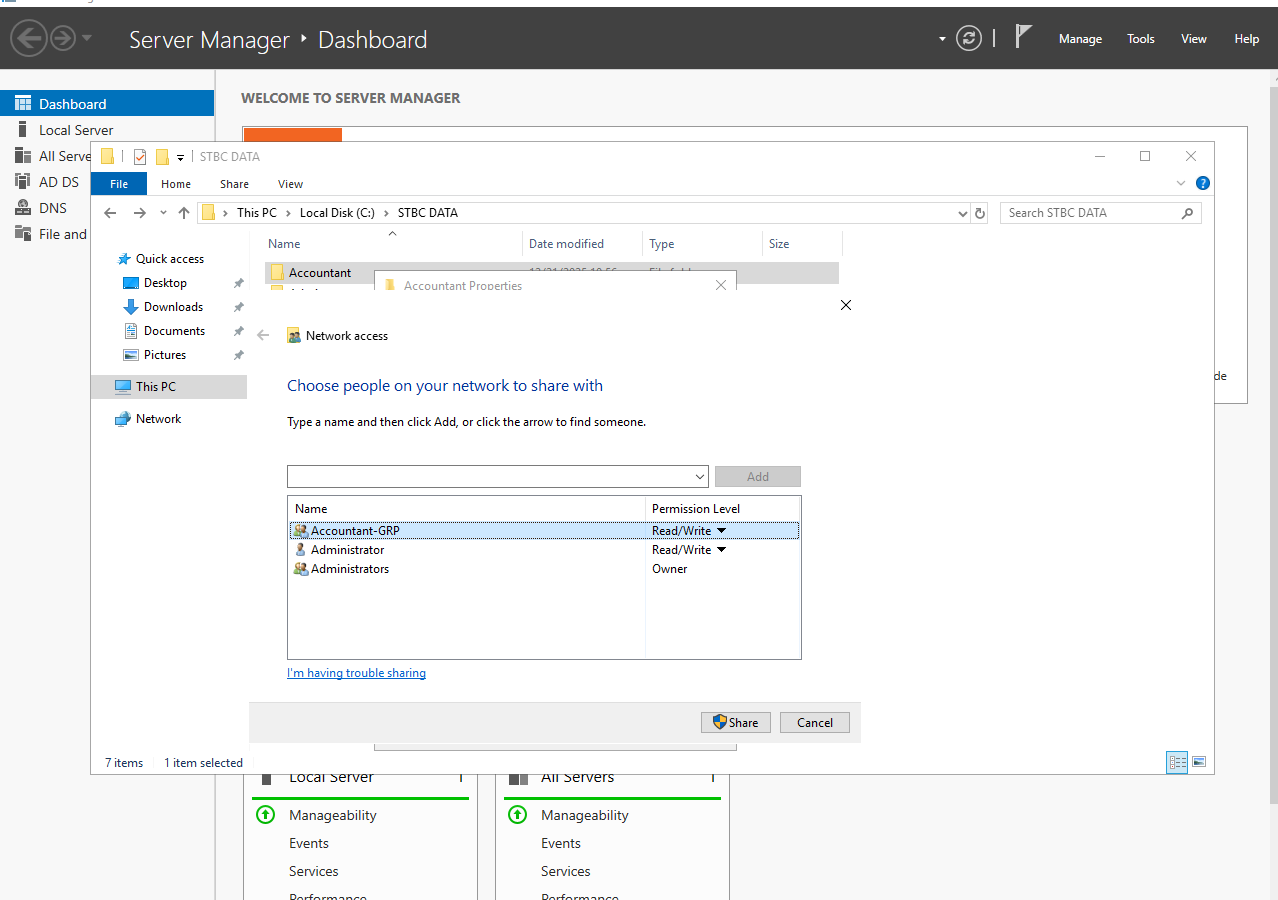The image size is (1278, 900).
Task: Open Server Manager View menu
Action: tap(1194, 39)
